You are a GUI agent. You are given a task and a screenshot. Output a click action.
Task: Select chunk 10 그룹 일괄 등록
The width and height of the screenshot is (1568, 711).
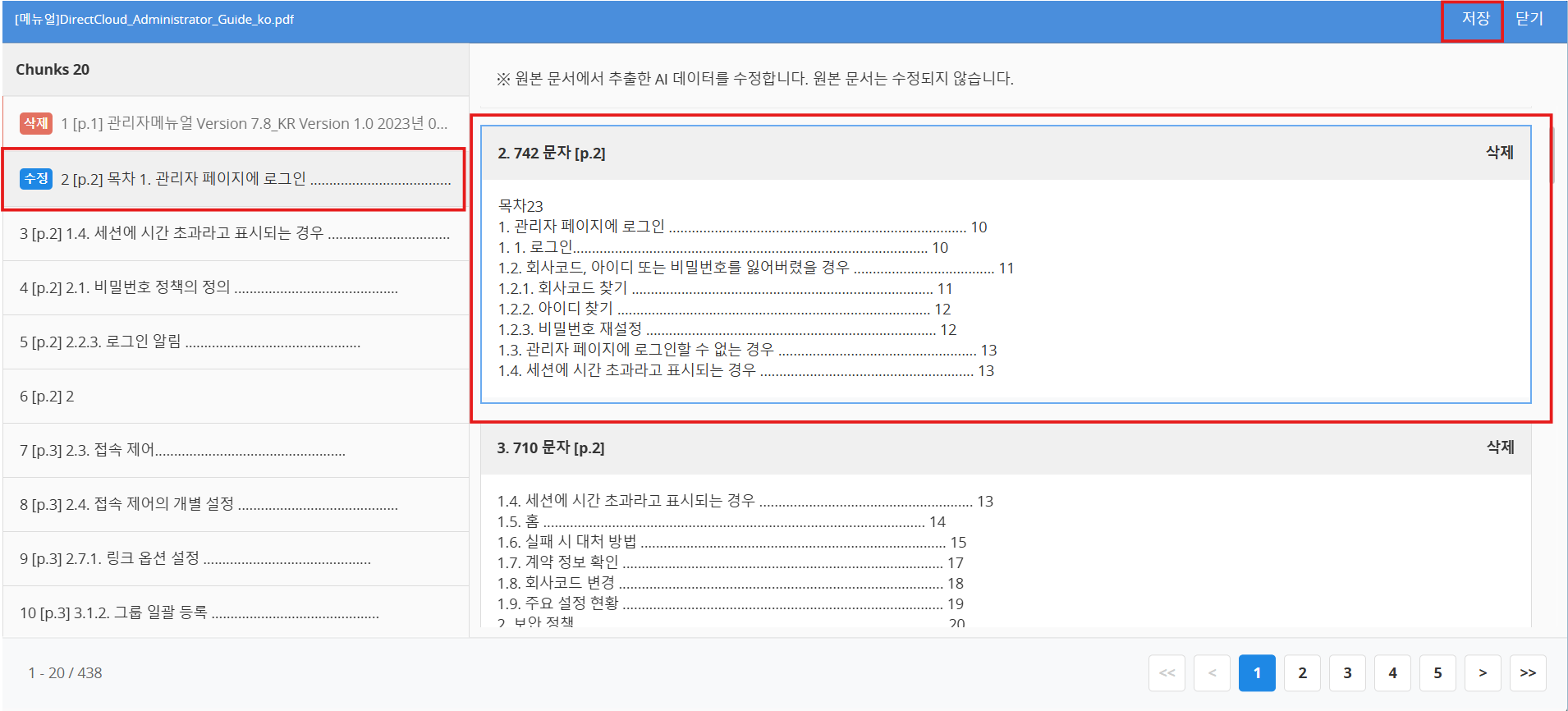pyautogui.click(x=235, y=612)
